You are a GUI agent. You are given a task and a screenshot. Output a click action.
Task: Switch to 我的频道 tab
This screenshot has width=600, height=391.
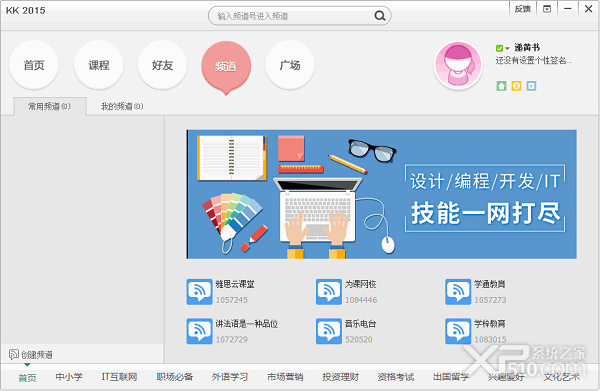pos(122,106)
